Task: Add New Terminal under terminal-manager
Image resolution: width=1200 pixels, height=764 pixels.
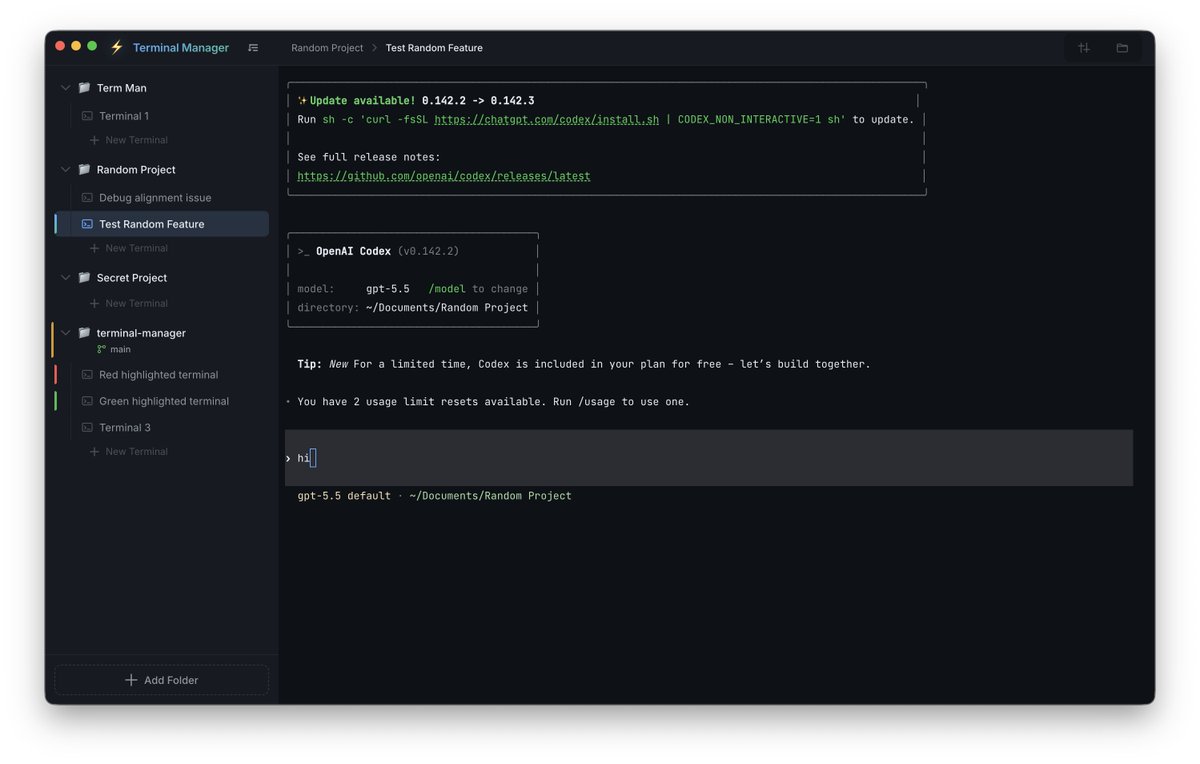Action: click(x=128, y=452)
